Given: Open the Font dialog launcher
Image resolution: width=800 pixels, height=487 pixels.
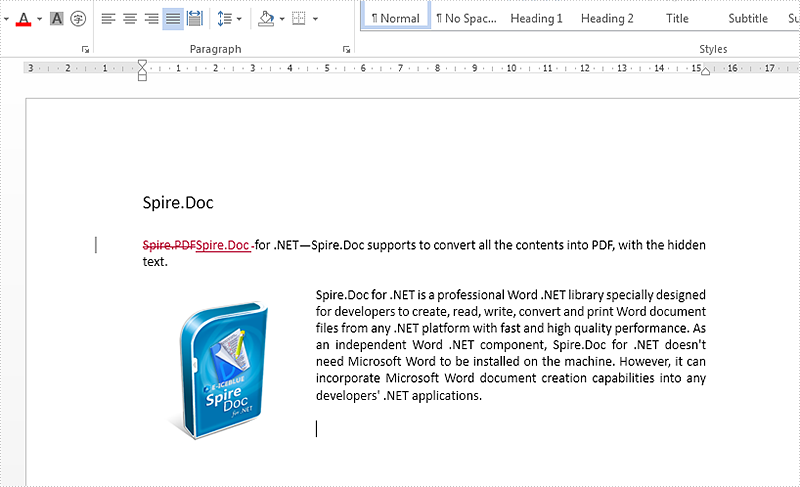Looking at the screenshot, I should coord(85,49).
